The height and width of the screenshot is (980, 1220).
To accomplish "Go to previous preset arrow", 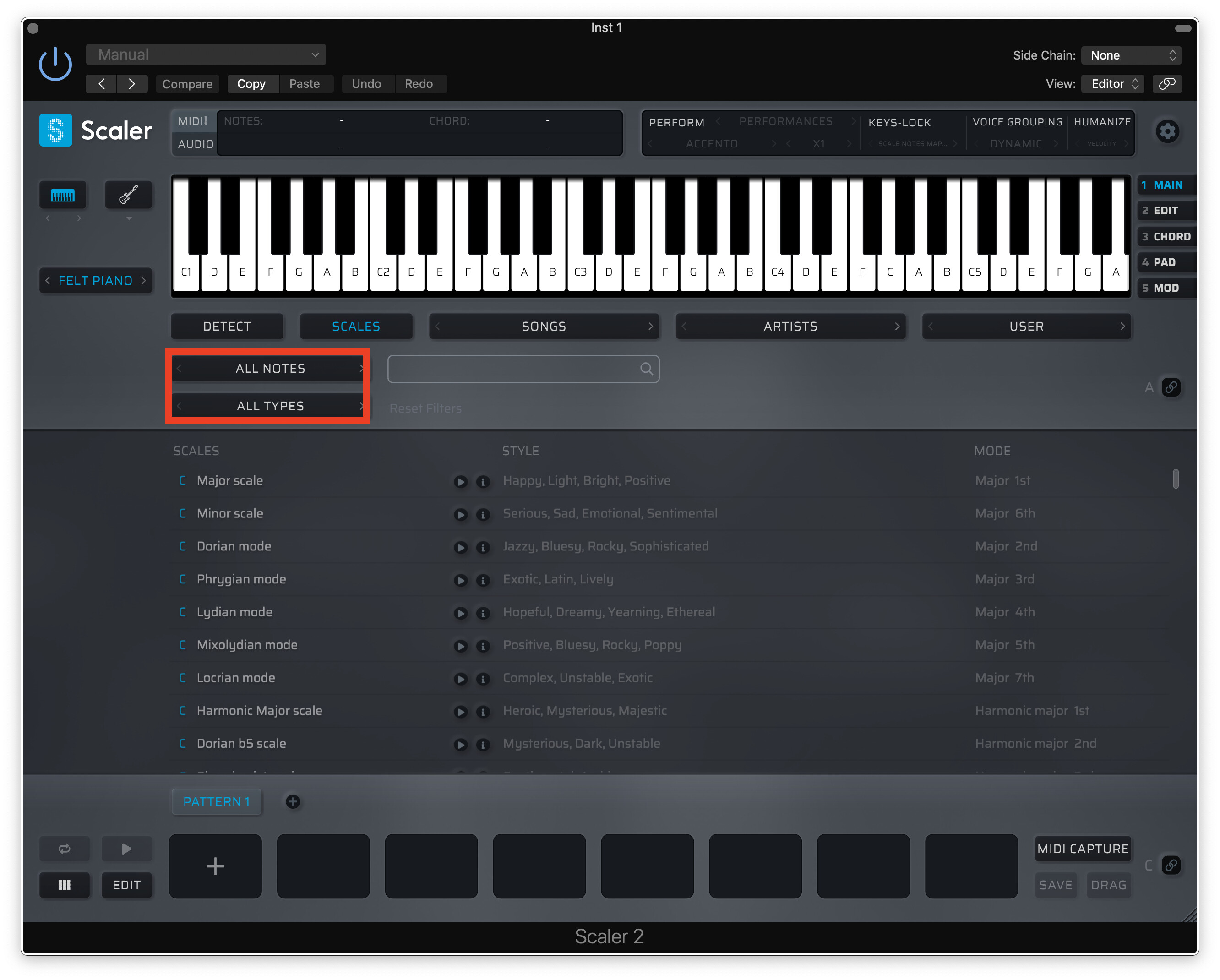I will point(101,84).
